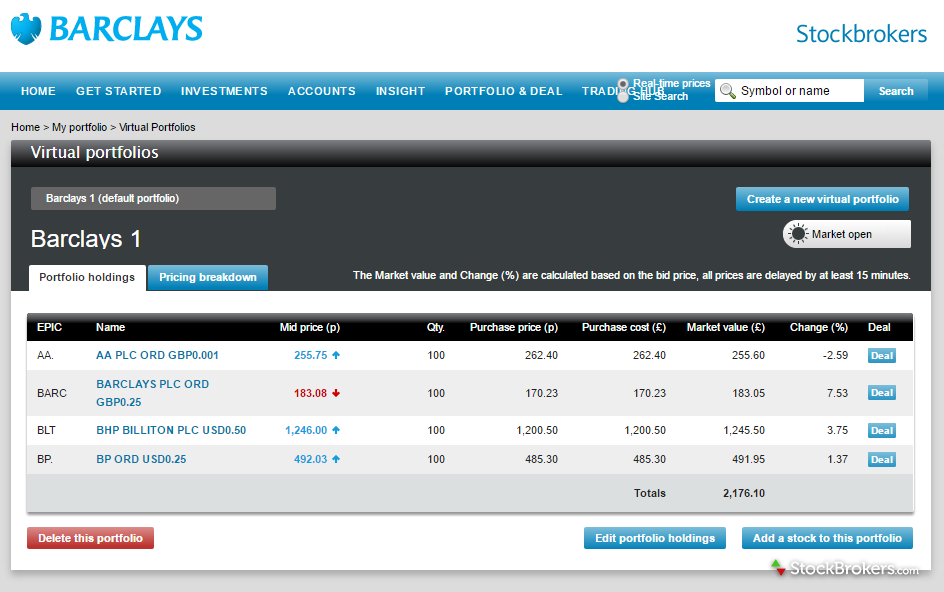Open BARCLAYS PLC ORD GBP0.25 link
Image resolution: width=944 pixels, height=592 pixels.
coord(152,393)
